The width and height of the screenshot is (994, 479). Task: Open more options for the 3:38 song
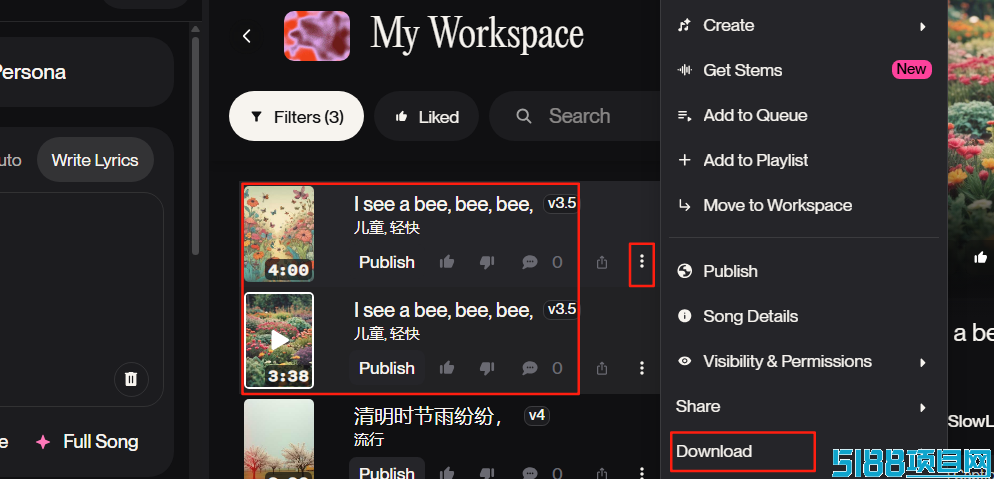coord(642,367)
